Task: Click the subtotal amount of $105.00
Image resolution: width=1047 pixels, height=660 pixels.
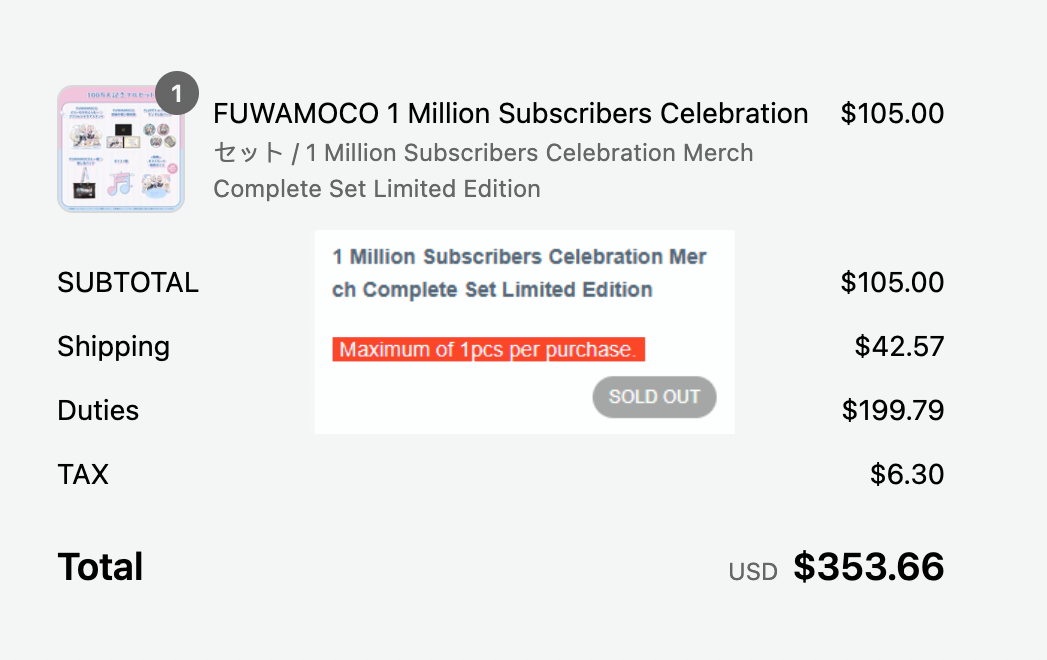Action: click(x=892, y=283)
